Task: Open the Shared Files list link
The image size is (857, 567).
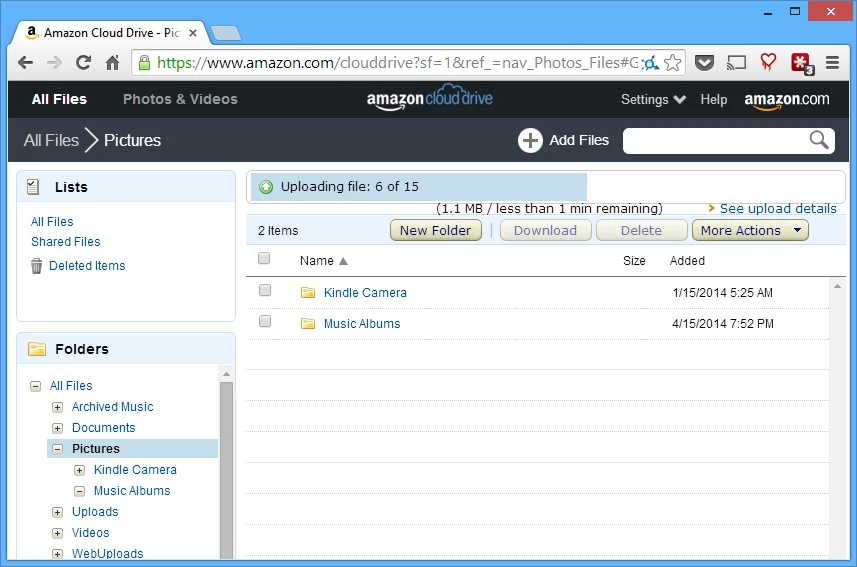Action: (x=66, y=242)
